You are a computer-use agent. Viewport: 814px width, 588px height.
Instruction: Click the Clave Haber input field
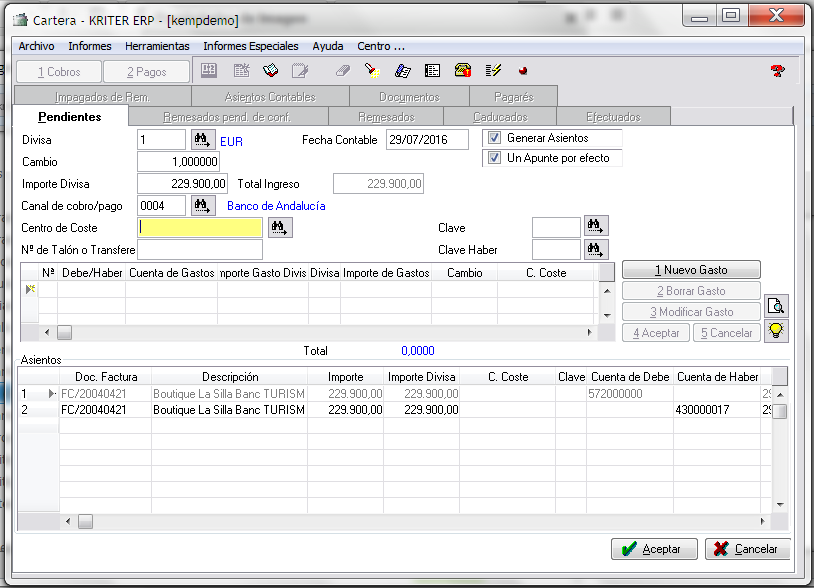[x=556, y=250]
